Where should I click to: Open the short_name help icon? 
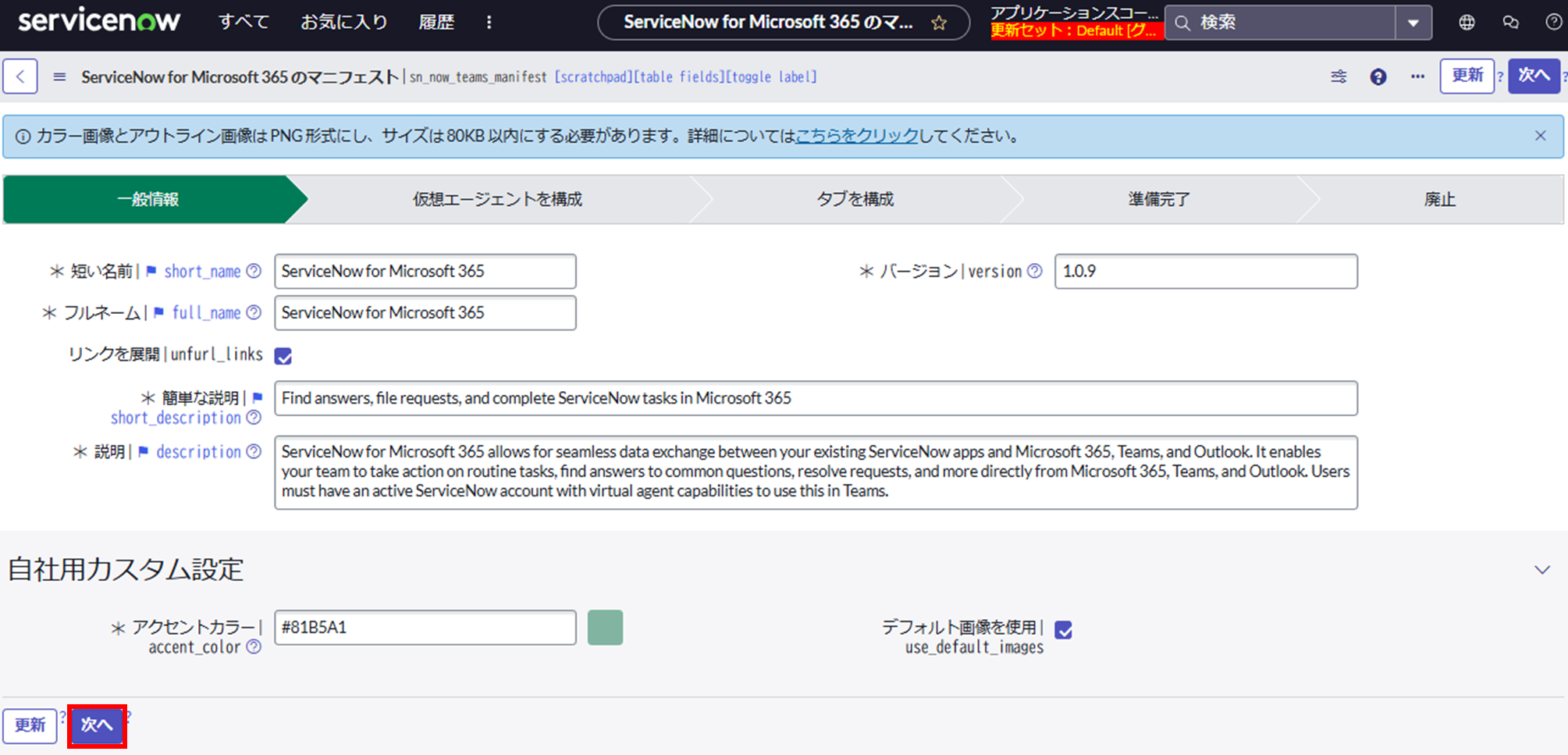pos(254,271)
